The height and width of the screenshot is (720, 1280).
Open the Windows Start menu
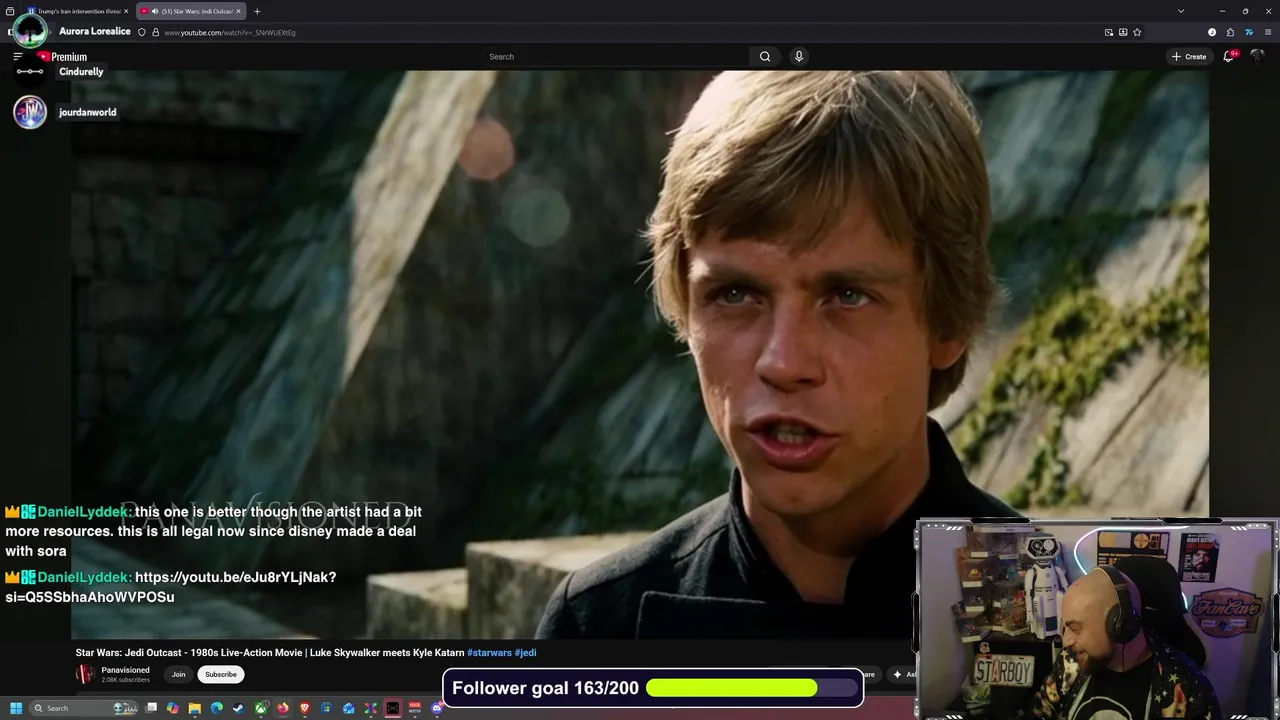tap(16, 708)
